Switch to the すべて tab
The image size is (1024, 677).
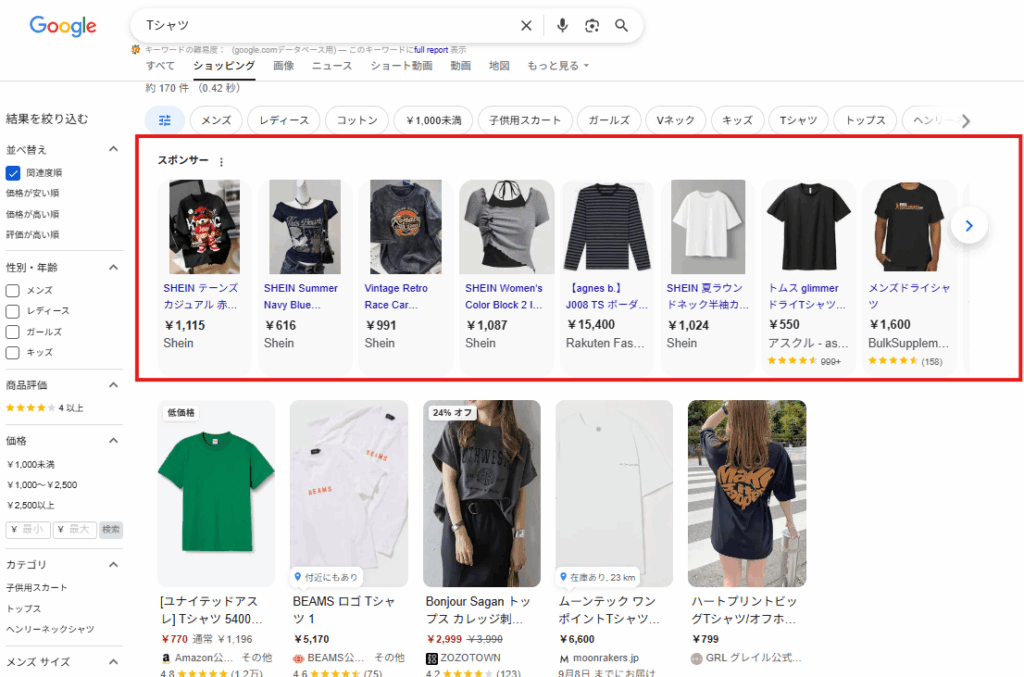pyautogui.click(x=160, y=66)
